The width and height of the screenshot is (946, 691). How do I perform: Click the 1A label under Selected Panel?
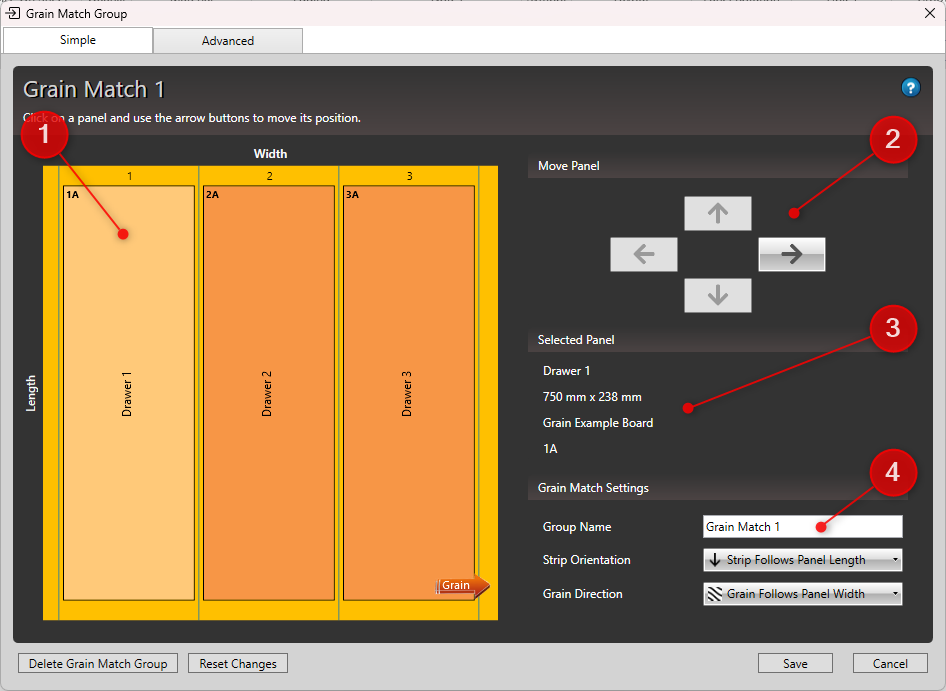point(550,448)
